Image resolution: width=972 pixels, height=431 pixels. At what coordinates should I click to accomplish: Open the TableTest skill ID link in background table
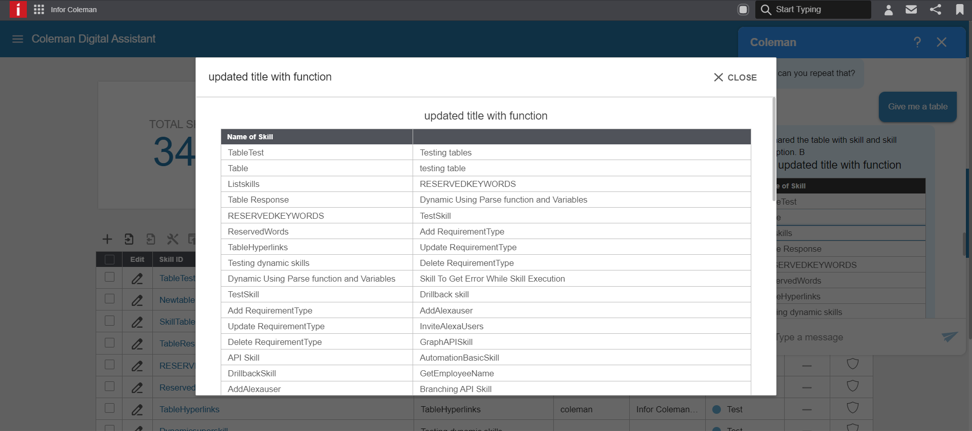177,278
